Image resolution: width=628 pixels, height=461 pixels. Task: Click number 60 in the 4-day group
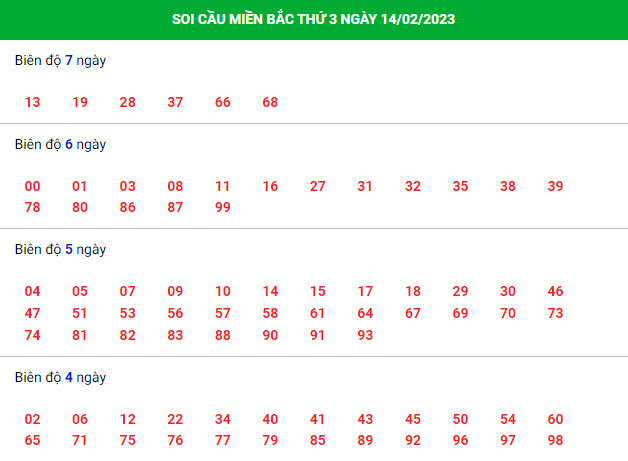click(555, 419)
